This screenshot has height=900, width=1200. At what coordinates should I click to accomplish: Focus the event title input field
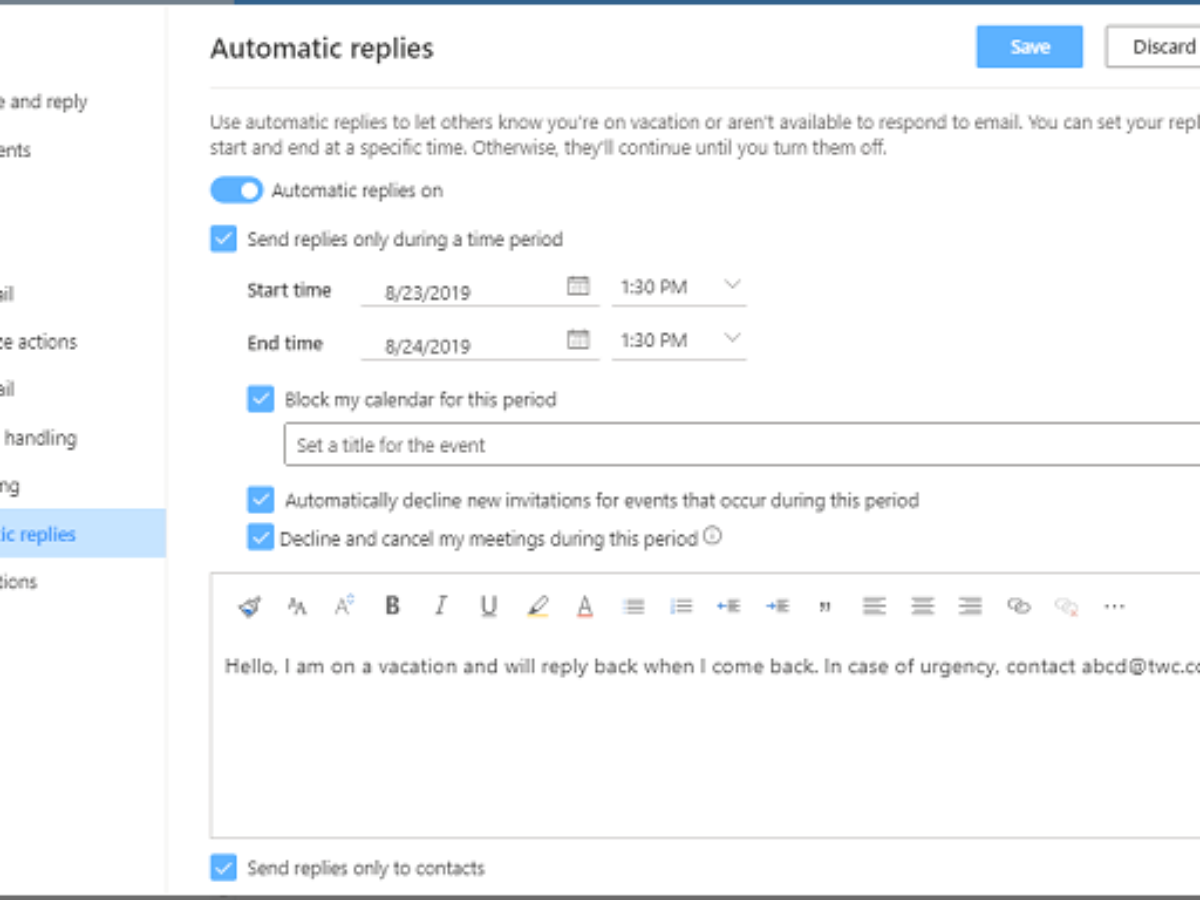(742, 444)
